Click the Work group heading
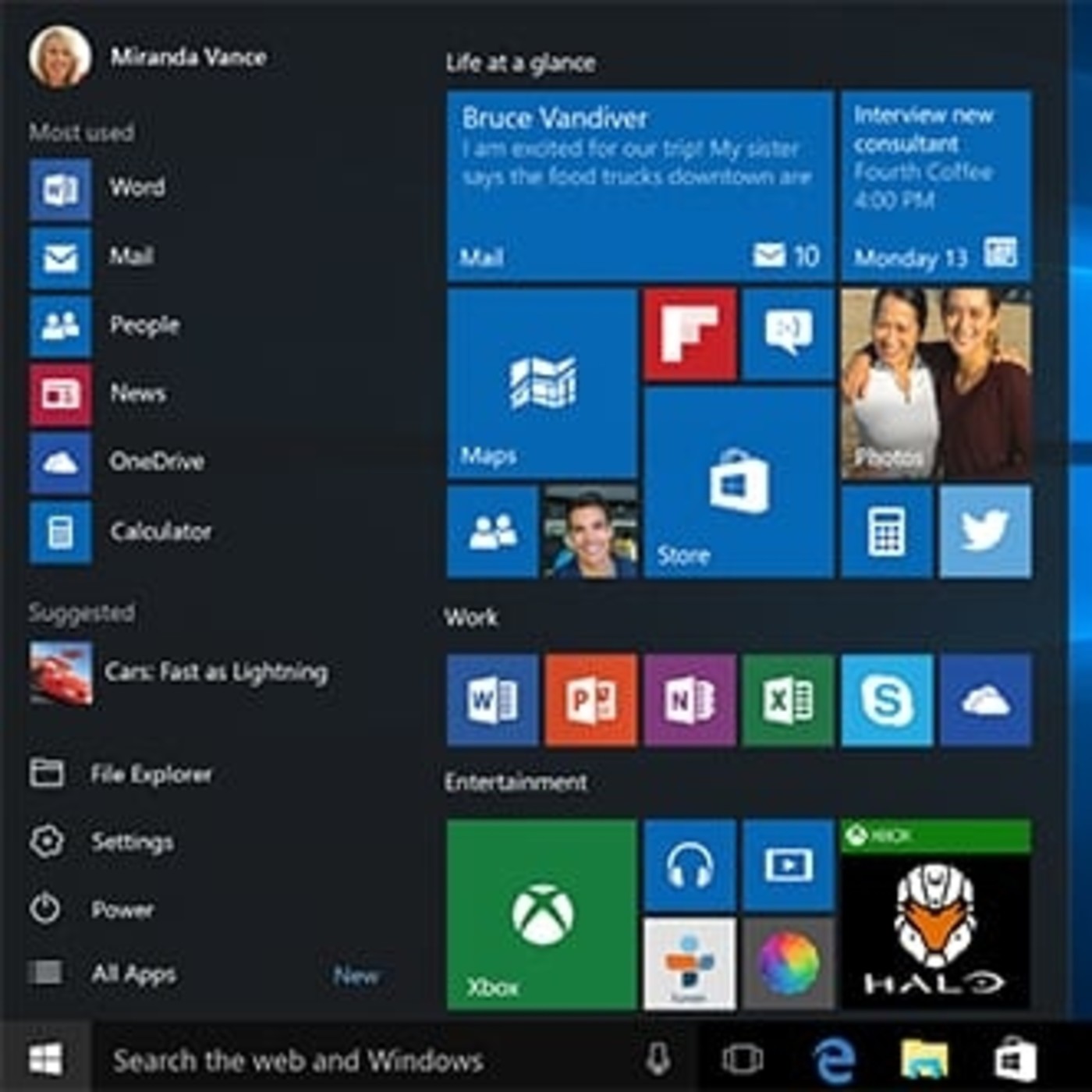1092x1092 pixels. point(471,618)
